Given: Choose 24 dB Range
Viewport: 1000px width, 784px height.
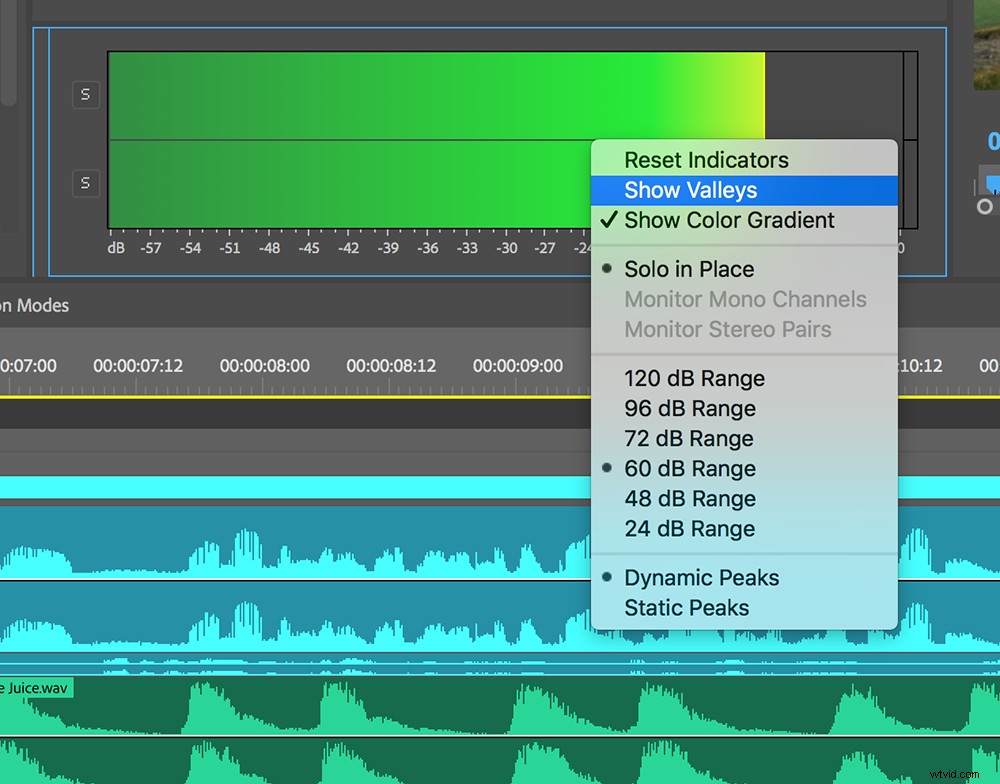Looking at the screenshot, I should (689, 528).
